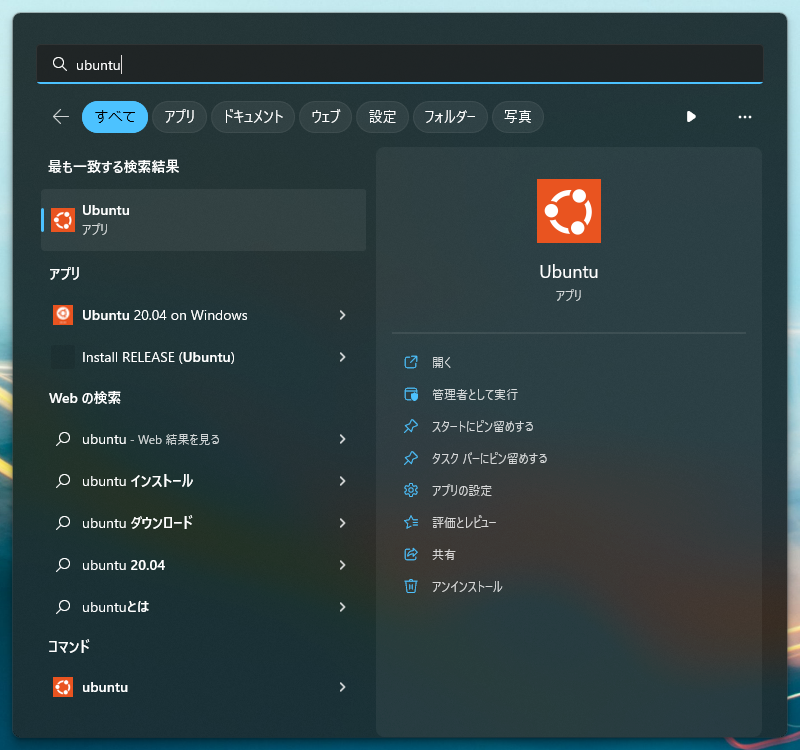
Task: Select 管理者として実行 shield icon
Action: [x=411, y=394]
